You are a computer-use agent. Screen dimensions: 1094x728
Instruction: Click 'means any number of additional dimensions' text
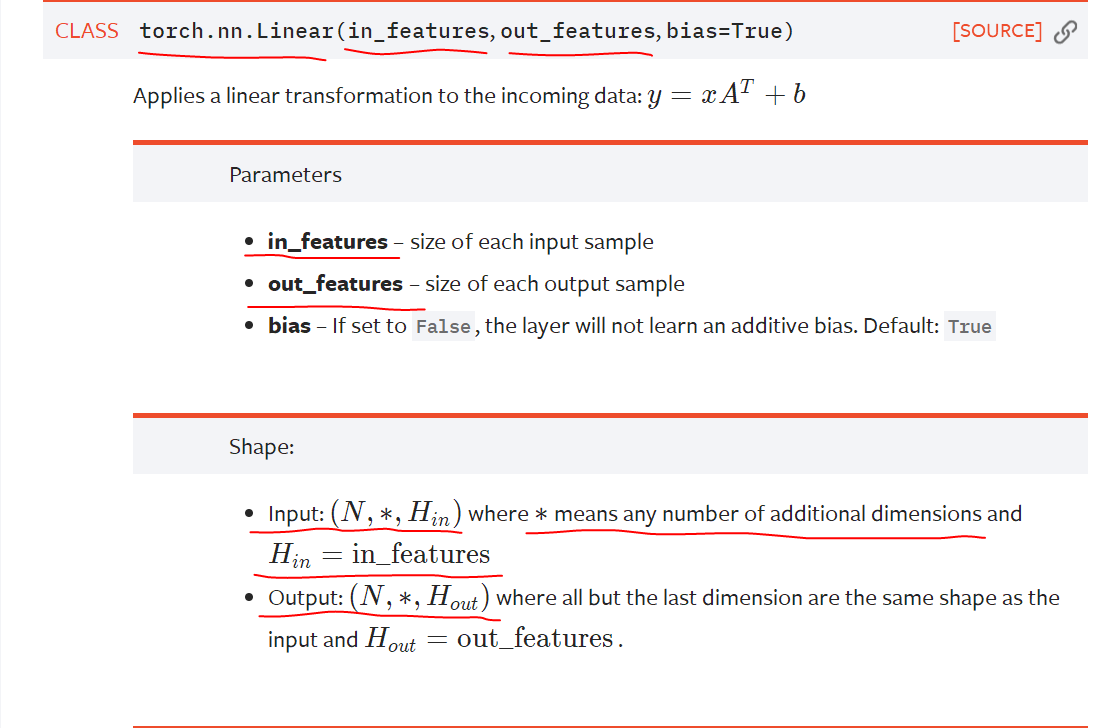[767, 514]
